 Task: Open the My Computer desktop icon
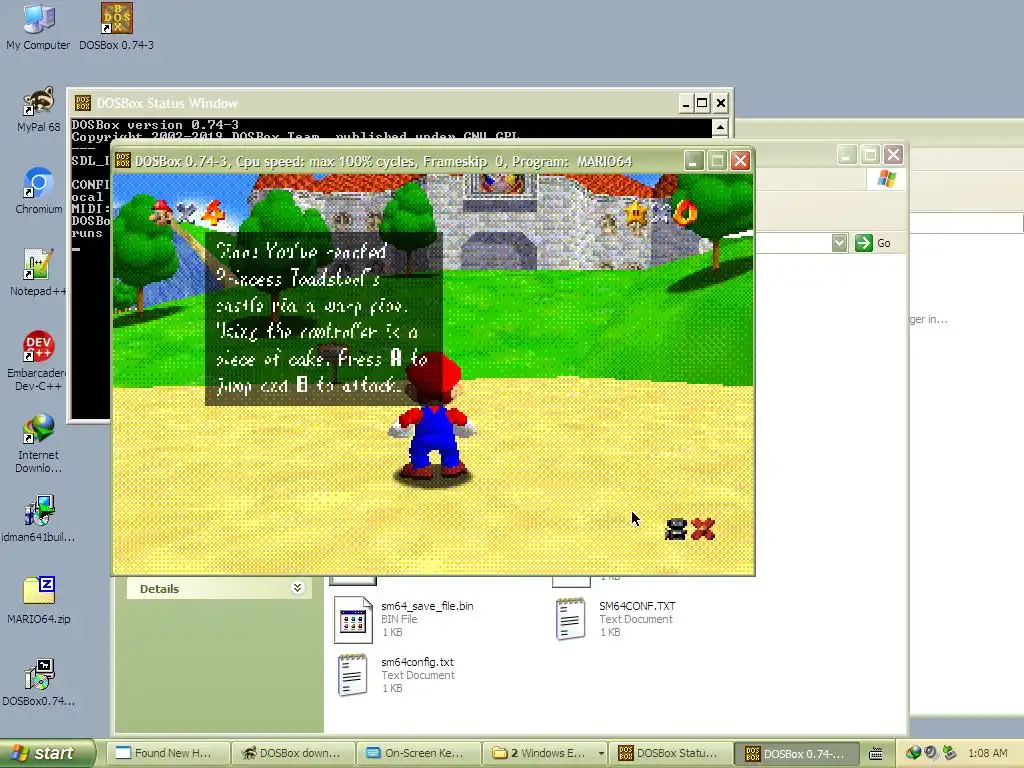point(38,26)
